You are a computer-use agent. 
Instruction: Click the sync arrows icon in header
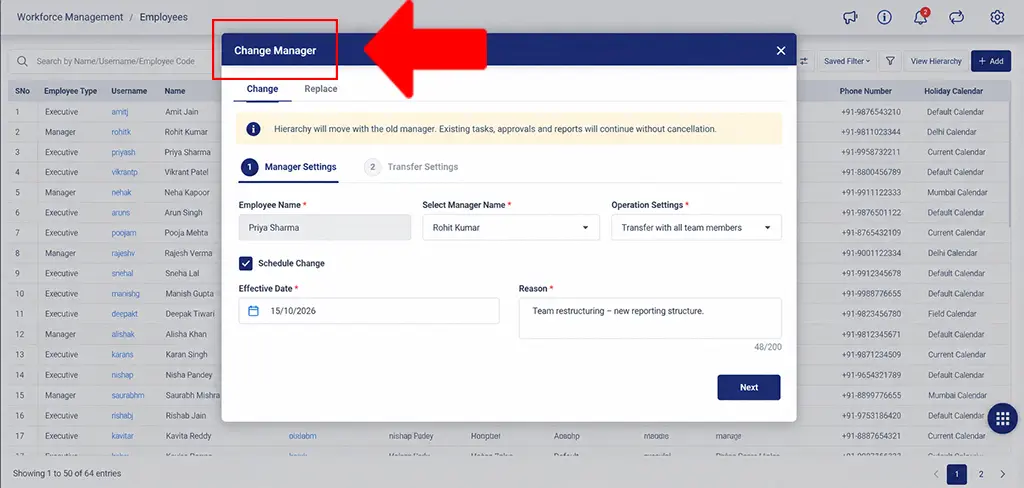(957, 18)
